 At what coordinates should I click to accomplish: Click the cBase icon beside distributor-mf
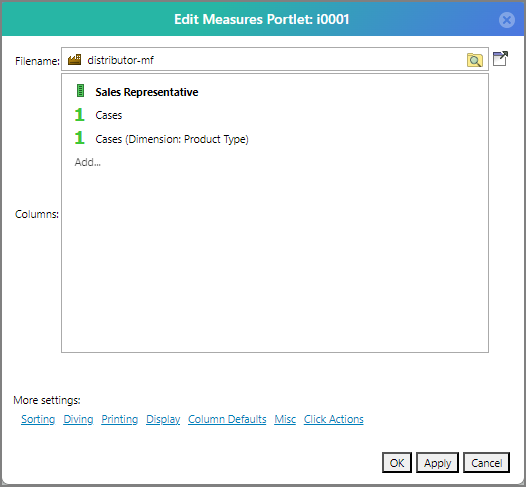click(x=74, y=60)
